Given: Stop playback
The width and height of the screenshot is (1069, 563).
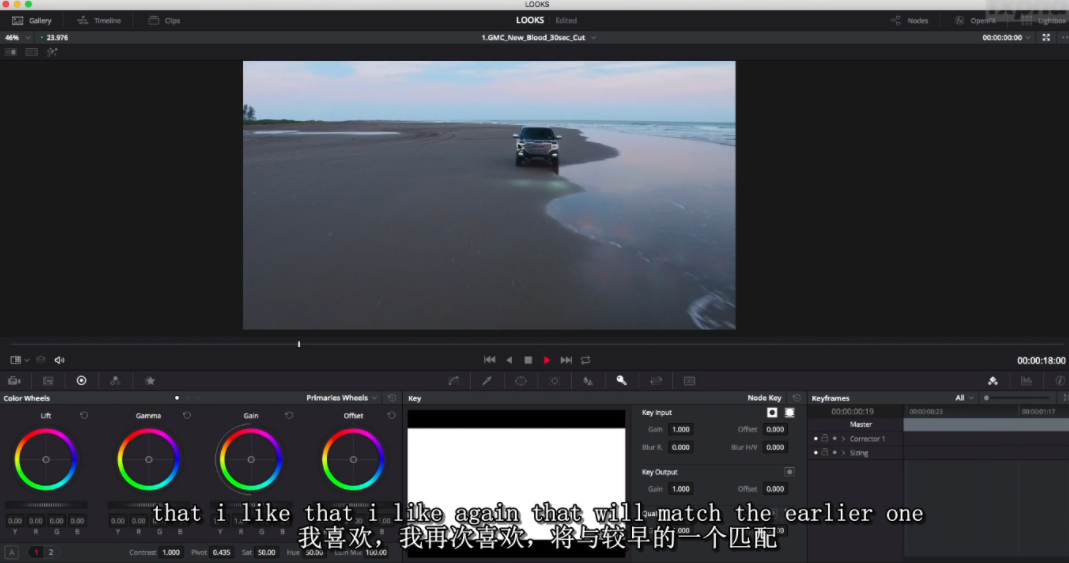Looking at the screenshot, I should [528, 360].
